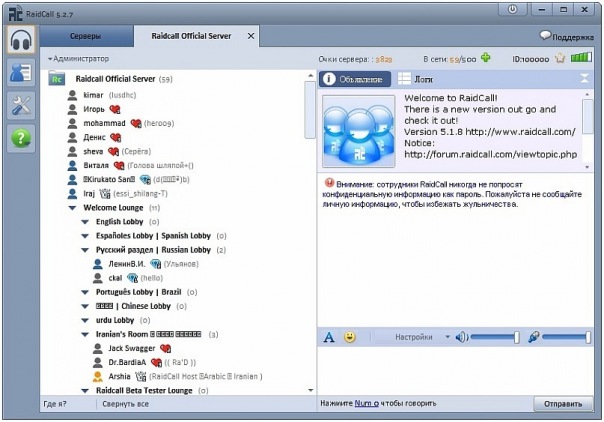Add server to favorites with star icon
Viewport: 604px width, 422px height.
560,59
